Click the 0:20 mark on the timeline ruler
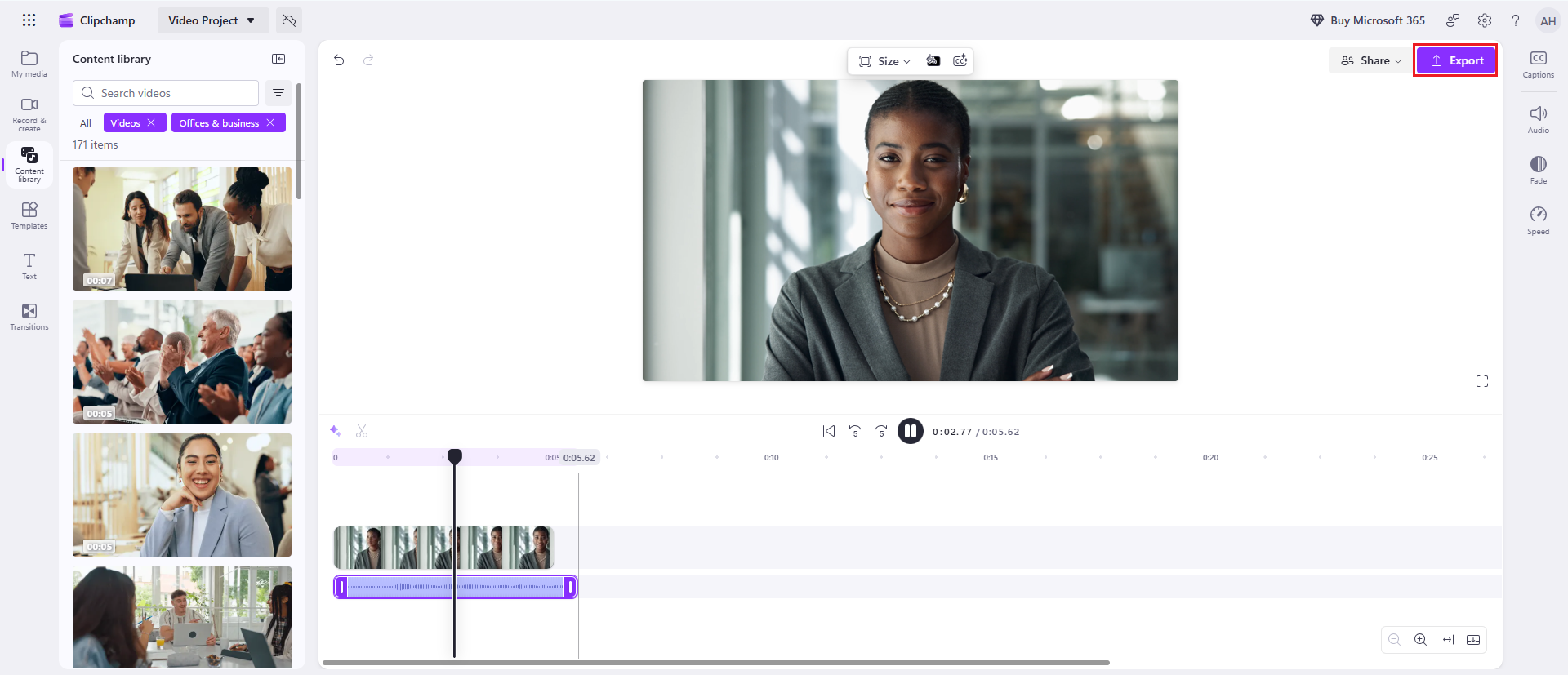 pyautogui.click(x=1210, y=458)
